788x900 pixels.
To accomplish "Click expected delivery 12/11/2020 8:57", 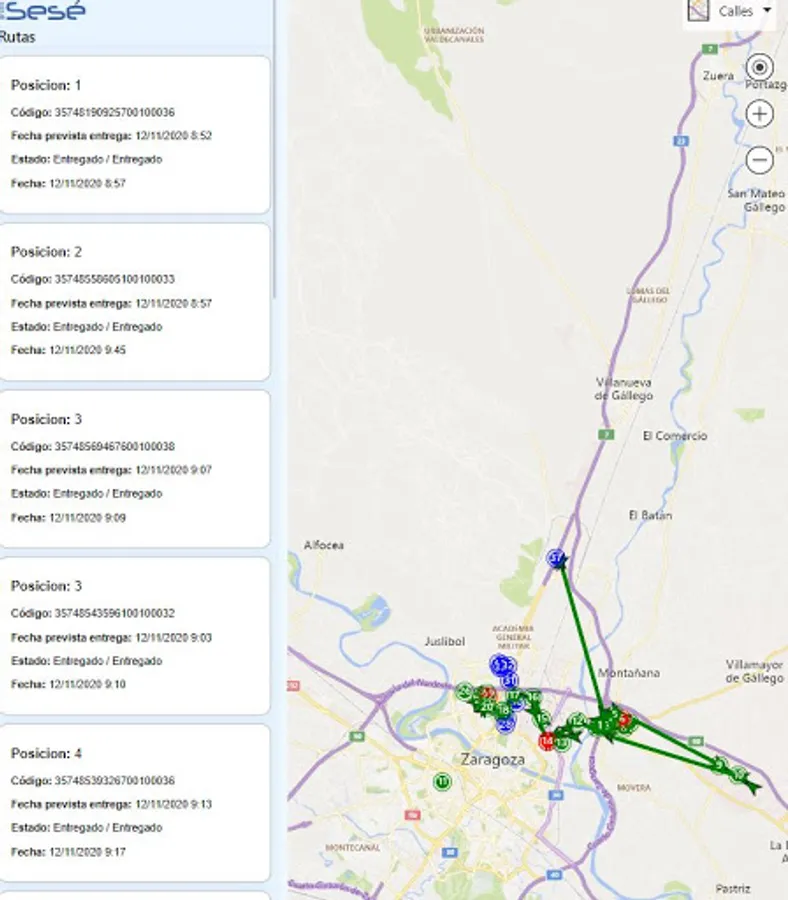I will click(173, 303).
